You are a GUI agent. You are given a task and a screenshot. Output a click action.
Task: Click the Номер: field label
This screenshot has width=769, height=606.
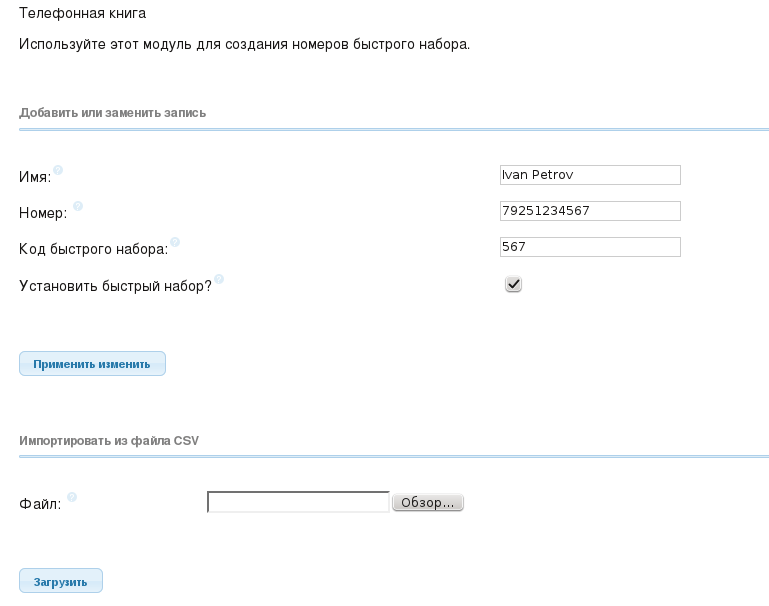43,213
